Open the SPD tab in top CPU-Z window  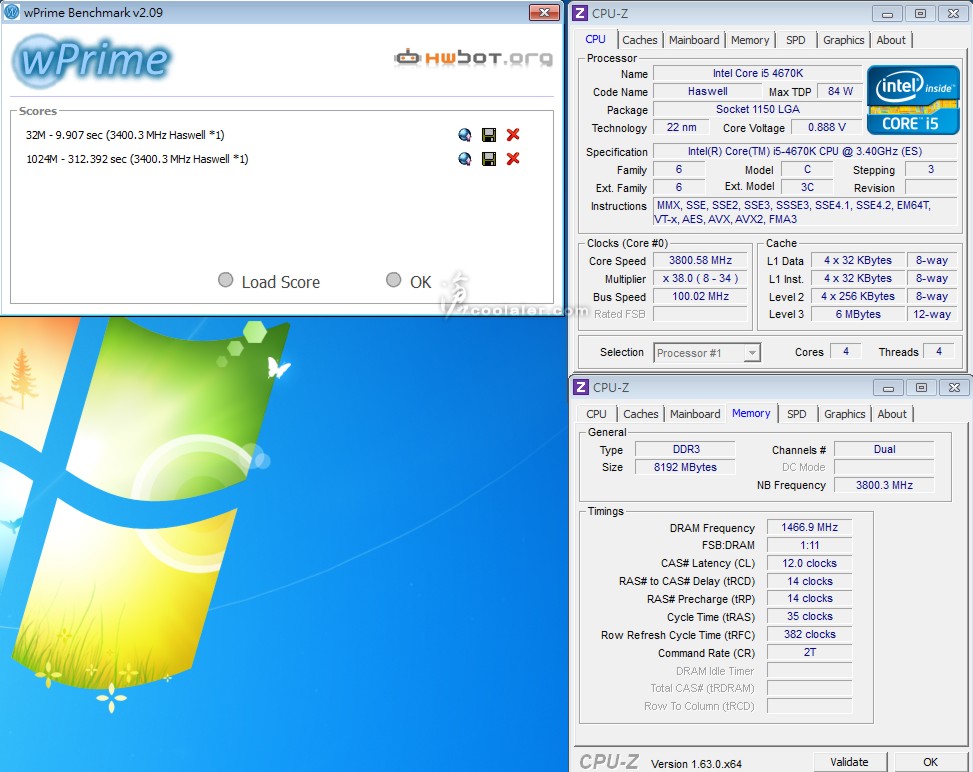tap(796, 40)
